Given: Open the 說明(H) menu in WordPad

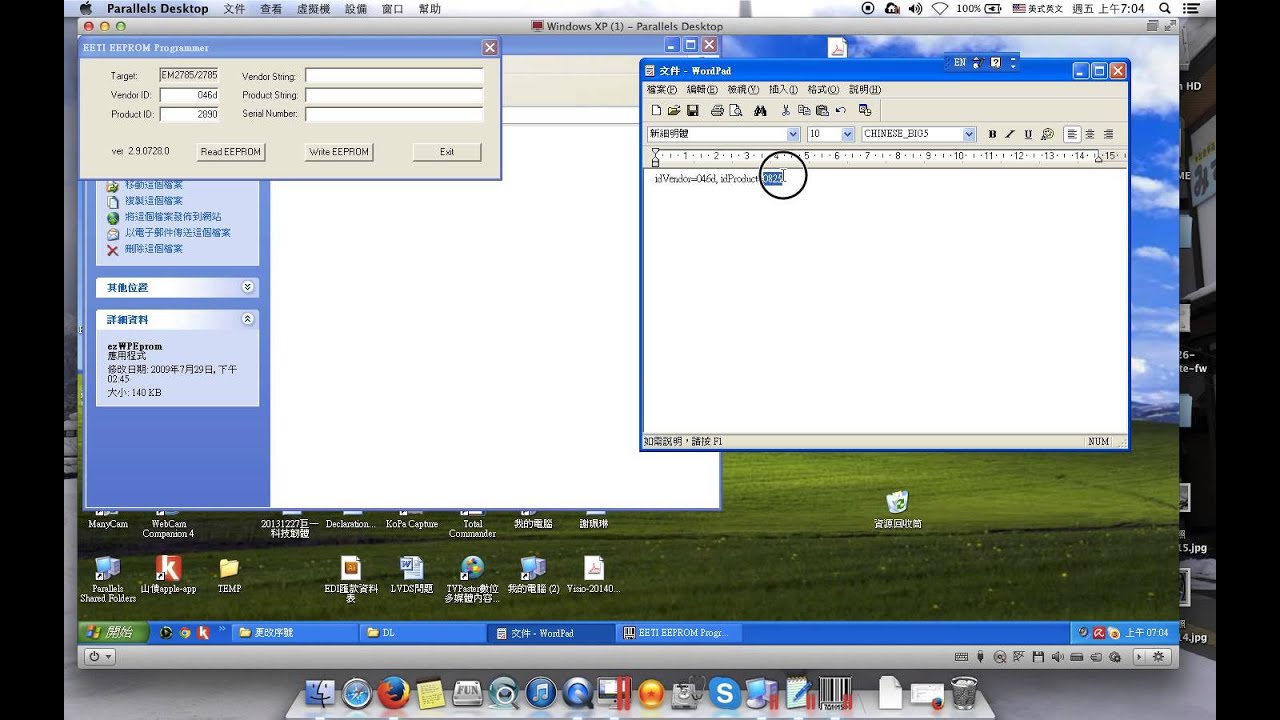Looking at the screenshot, I should pyautogui.click(x=865, y=90).
